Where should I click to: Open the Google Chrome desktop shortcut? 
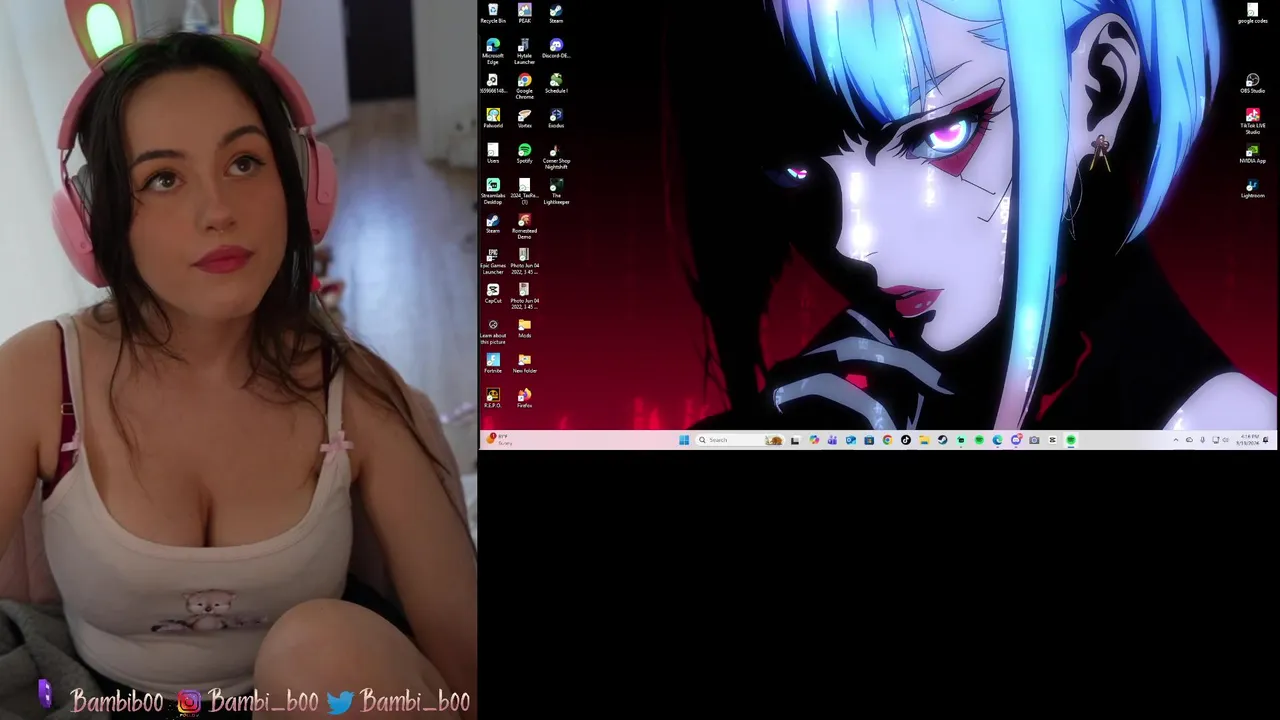point(524,86)
